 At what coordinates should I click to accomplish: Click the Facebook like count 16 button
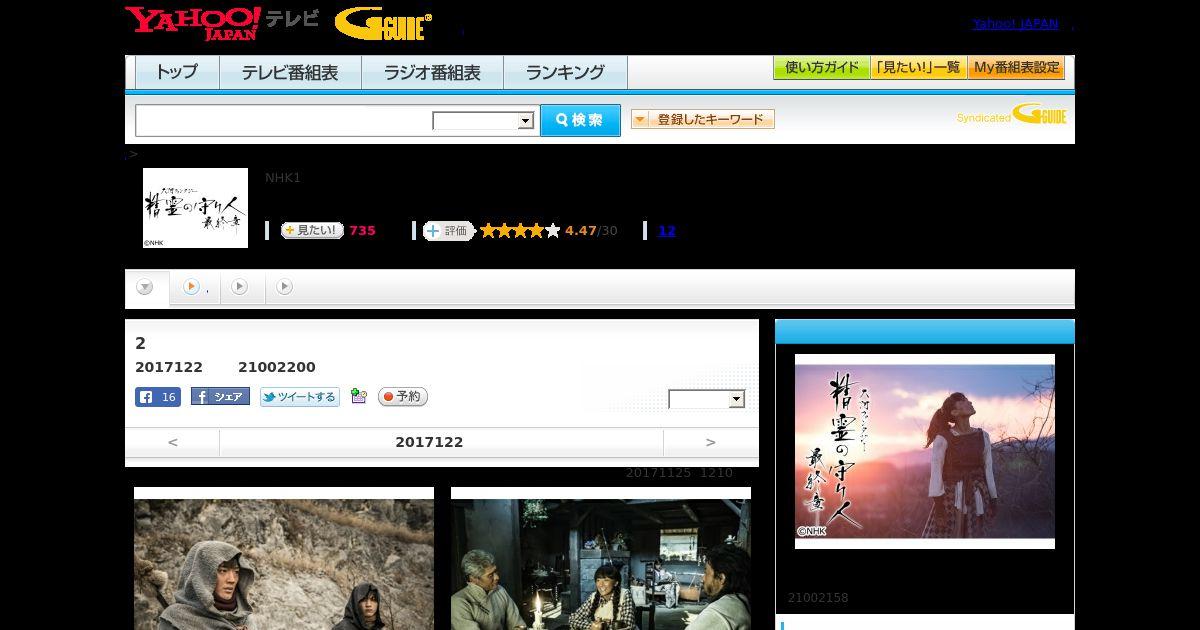tap(158, 397)
